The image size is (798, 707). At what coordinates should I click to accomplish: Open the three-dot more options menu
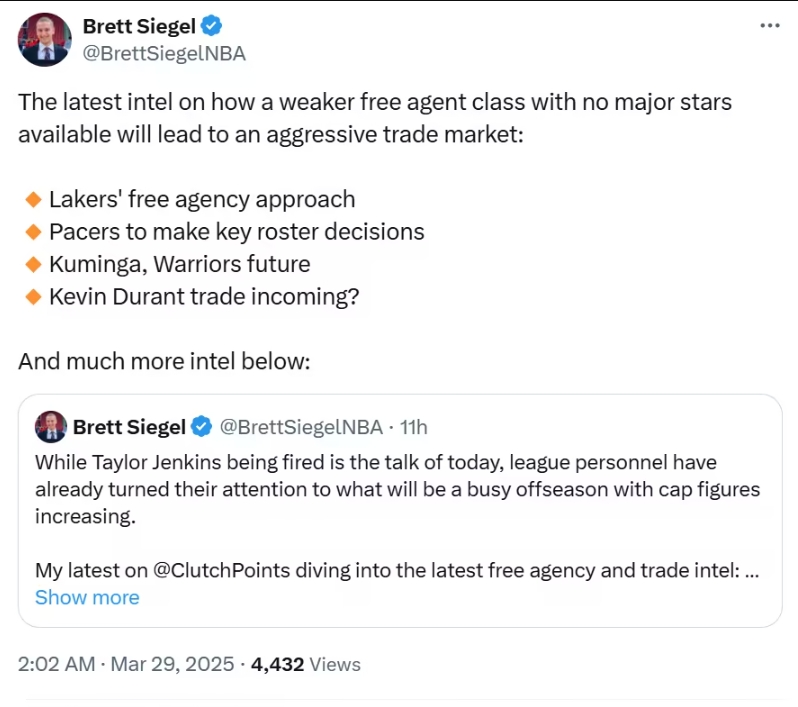[769, 26]
